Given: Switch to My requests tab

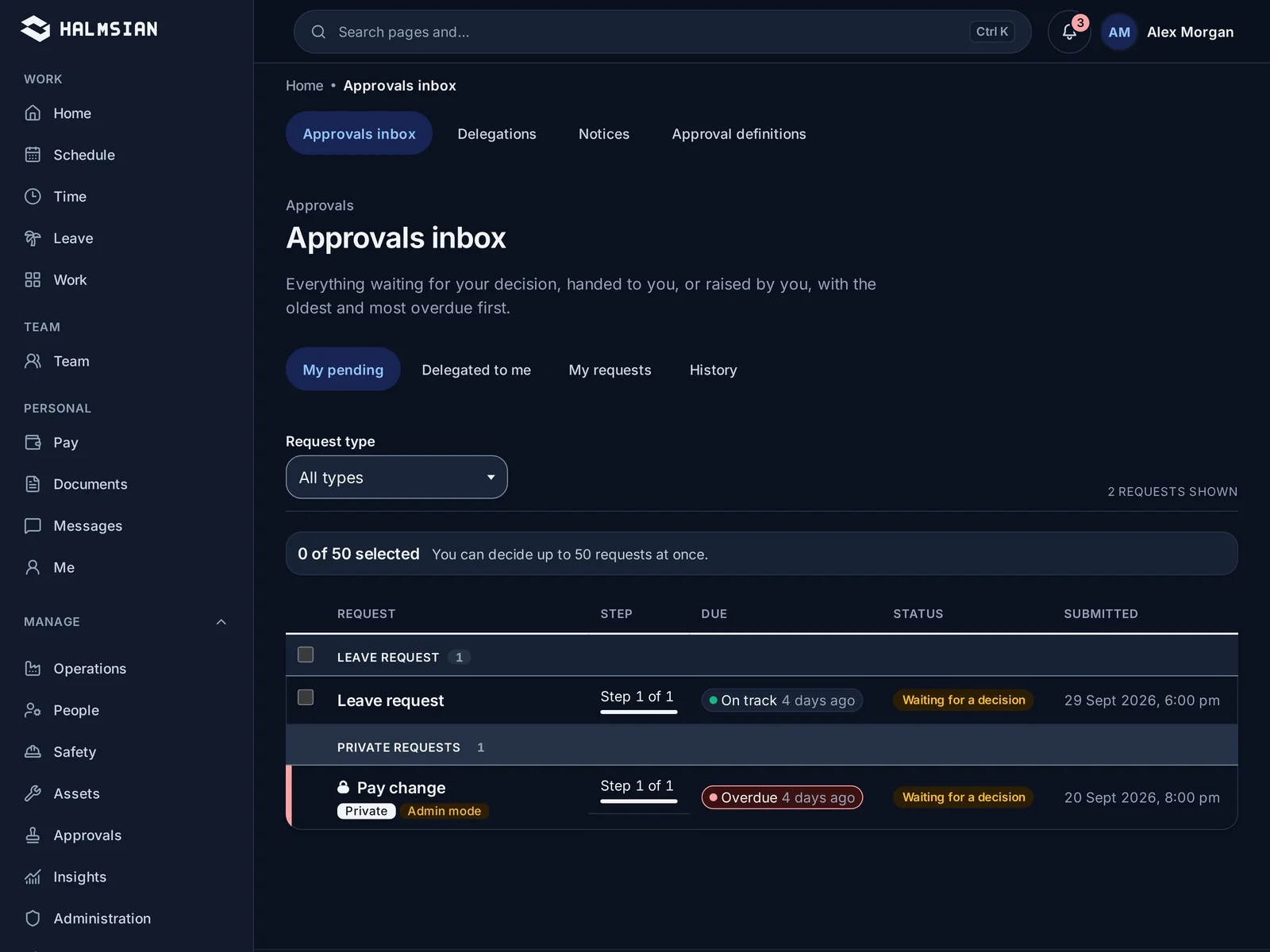Looking at the screenshot, I should click(x=610, y=370).
